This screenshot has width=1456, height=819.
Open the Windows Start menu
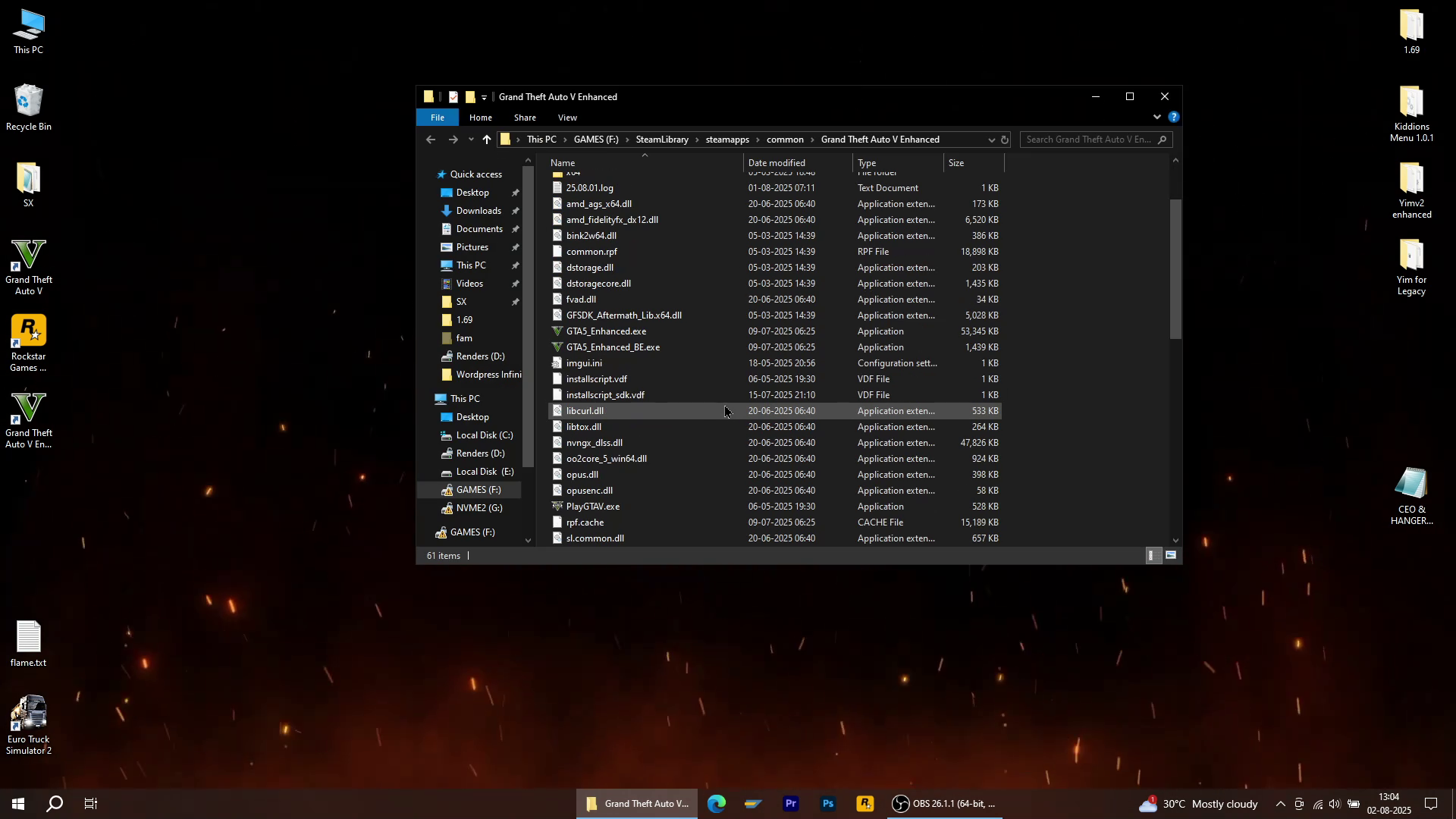point(18,804)
